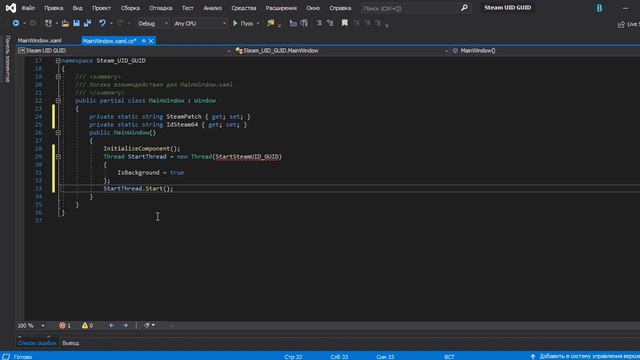Open the Средства menu
The image size is (640, 360).
[244, 8]
